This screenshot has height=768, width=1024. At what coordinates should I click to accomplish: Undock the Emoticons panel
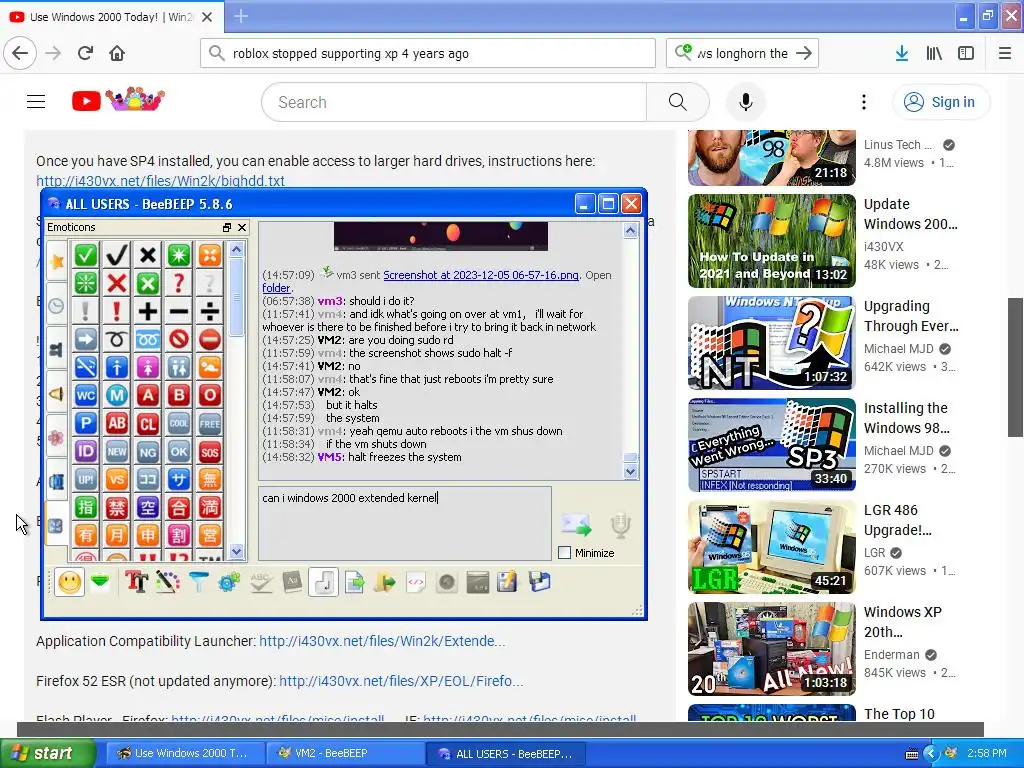227,227
